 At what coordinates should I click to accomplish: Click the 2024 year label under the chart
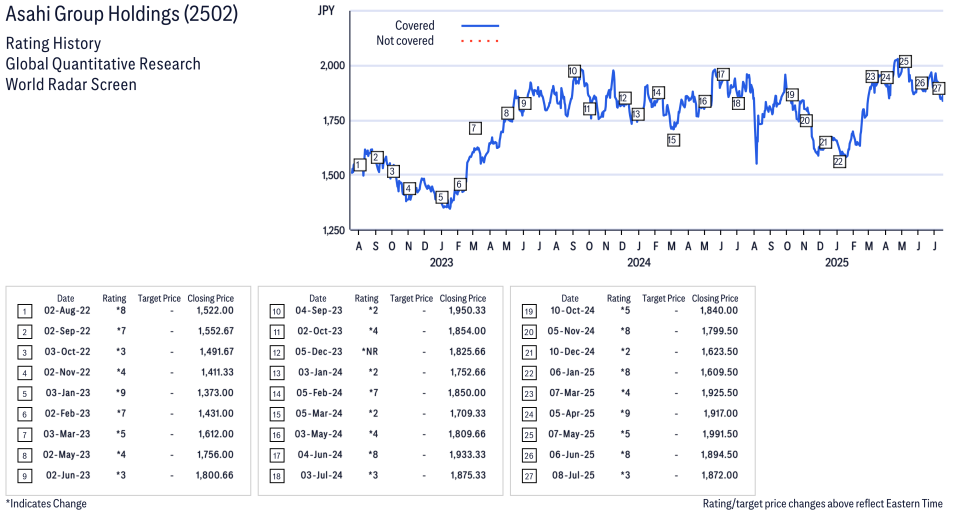[x=639, y=262]
